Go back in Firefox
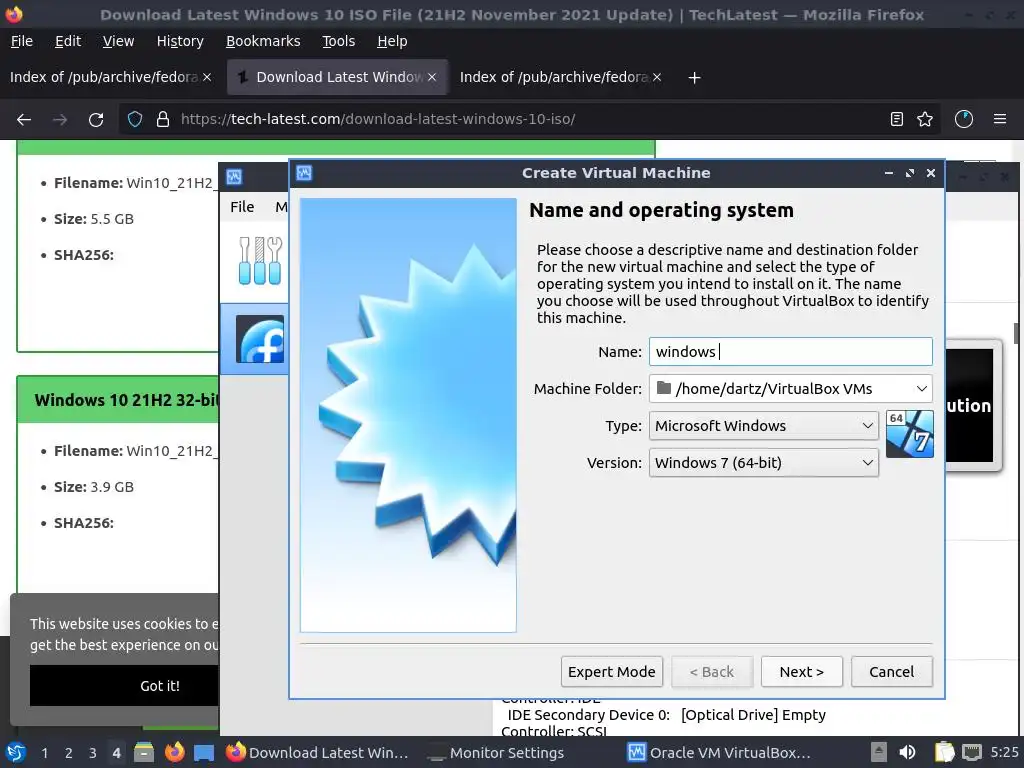 24,120
